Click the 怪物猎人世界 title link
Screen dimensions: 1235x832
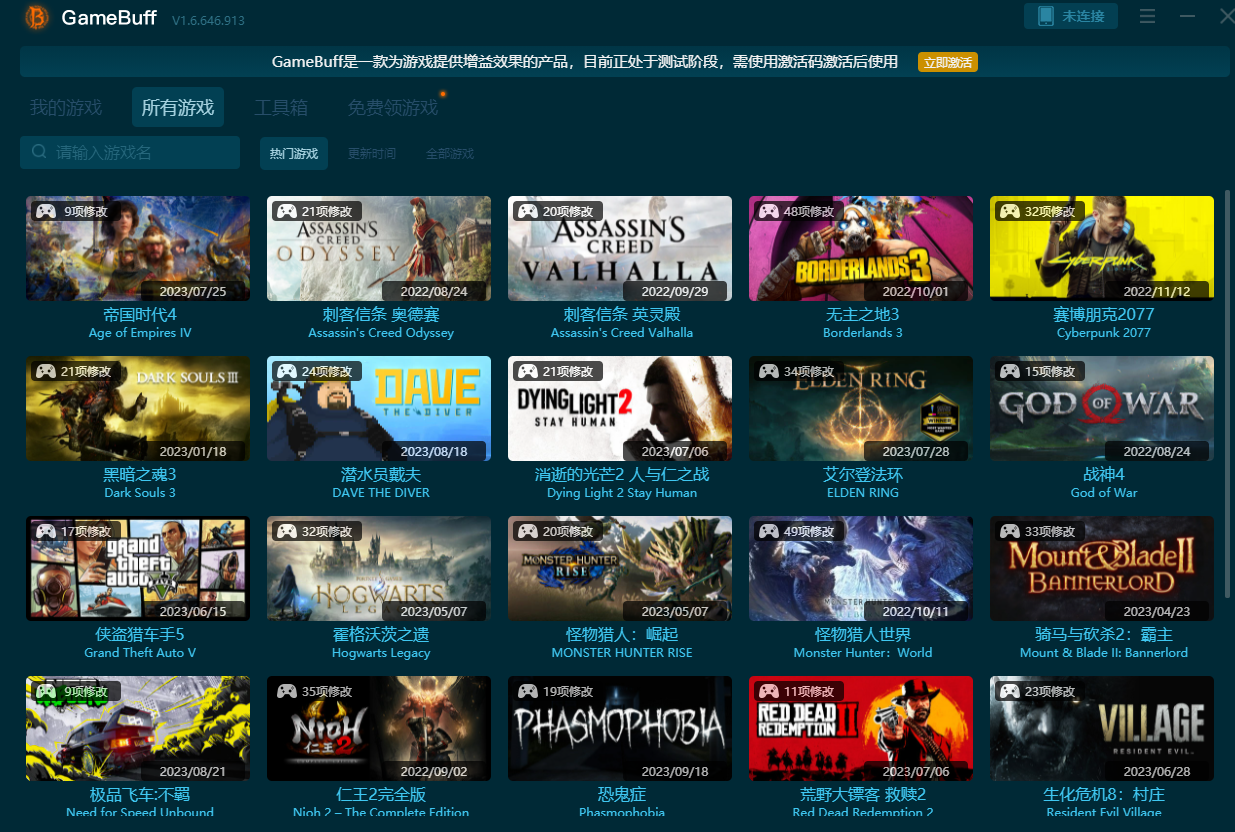click(863, 634)
